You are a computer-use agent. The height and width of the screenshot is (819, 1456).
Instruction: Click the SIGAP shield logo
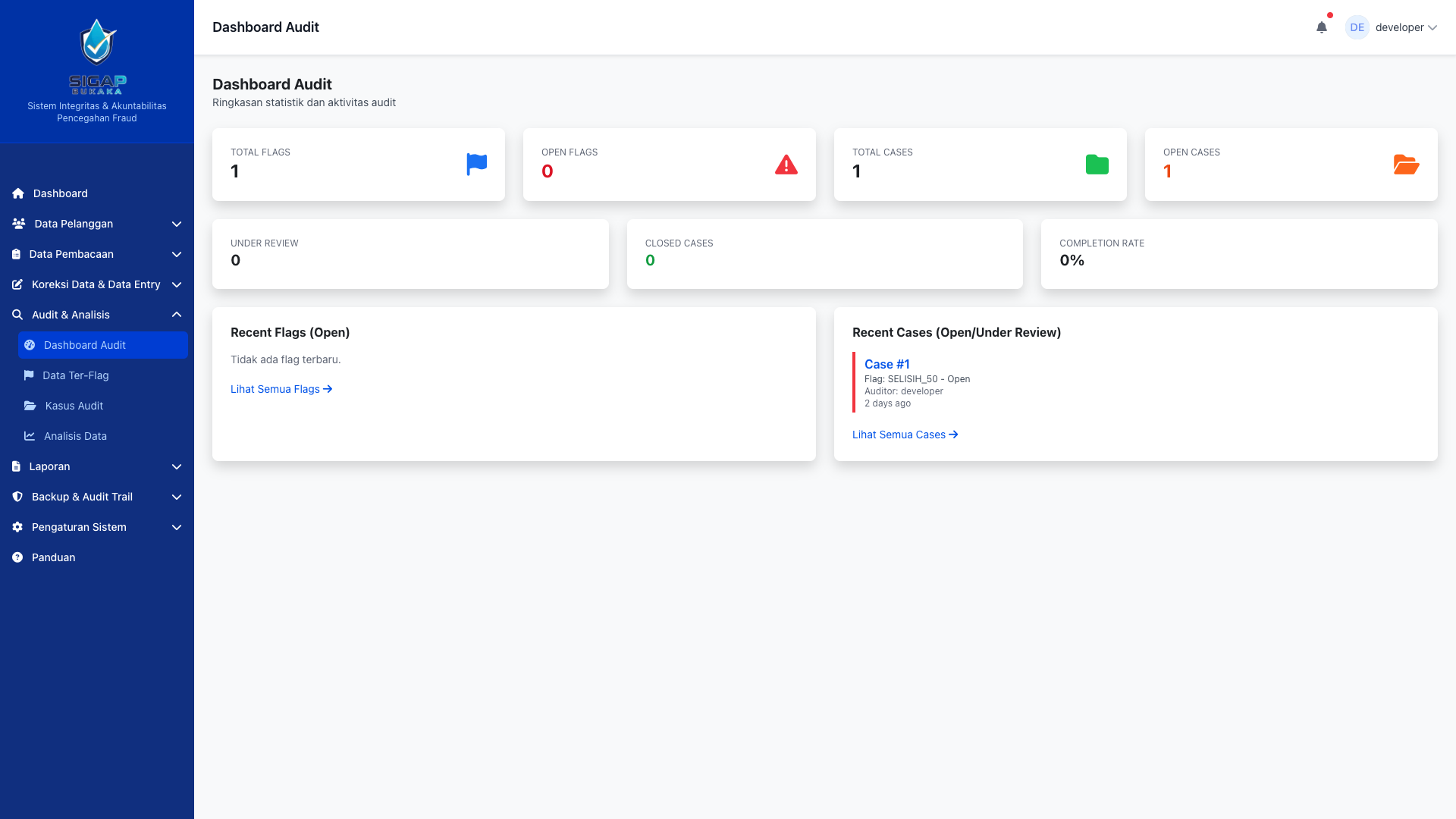pyautogui.click(x=97, y=42)
